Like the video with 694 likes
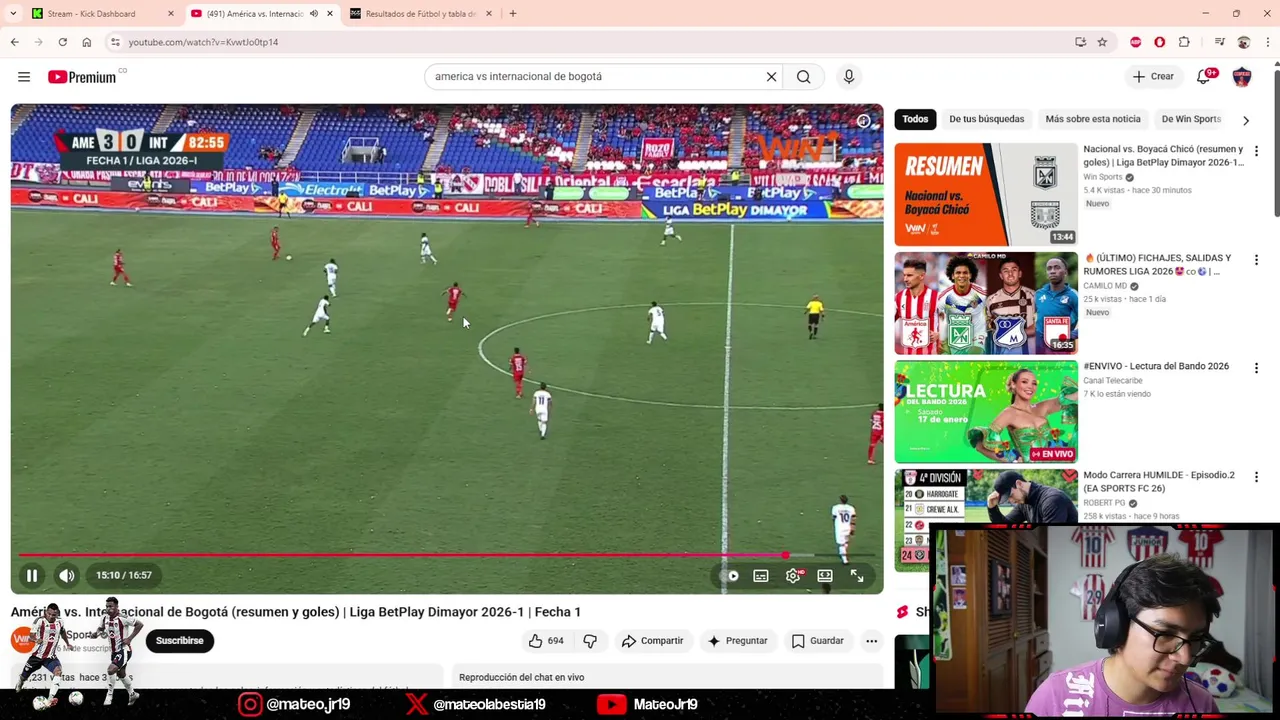The height and width of the screenshot is (720, 1280). coord(545,641)
